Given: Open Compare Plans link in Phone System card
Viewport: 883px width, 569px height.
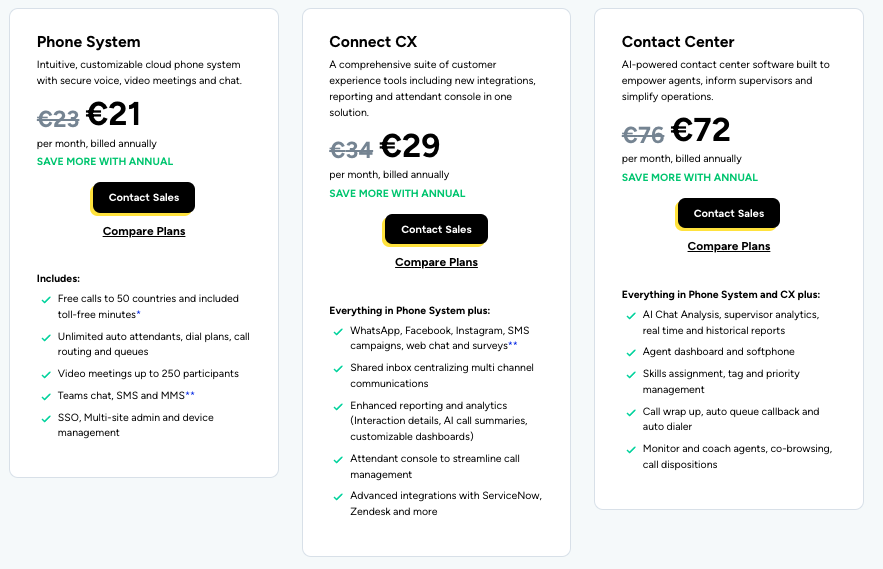Looking at the screenshot, I should coord(144,231).
